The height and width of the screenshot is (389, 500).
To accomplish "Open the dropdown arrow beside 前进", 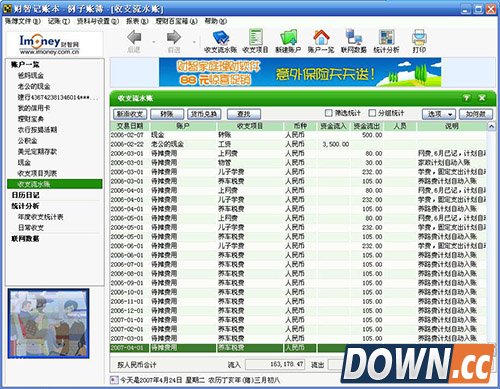I will click(x=194, y=42).
